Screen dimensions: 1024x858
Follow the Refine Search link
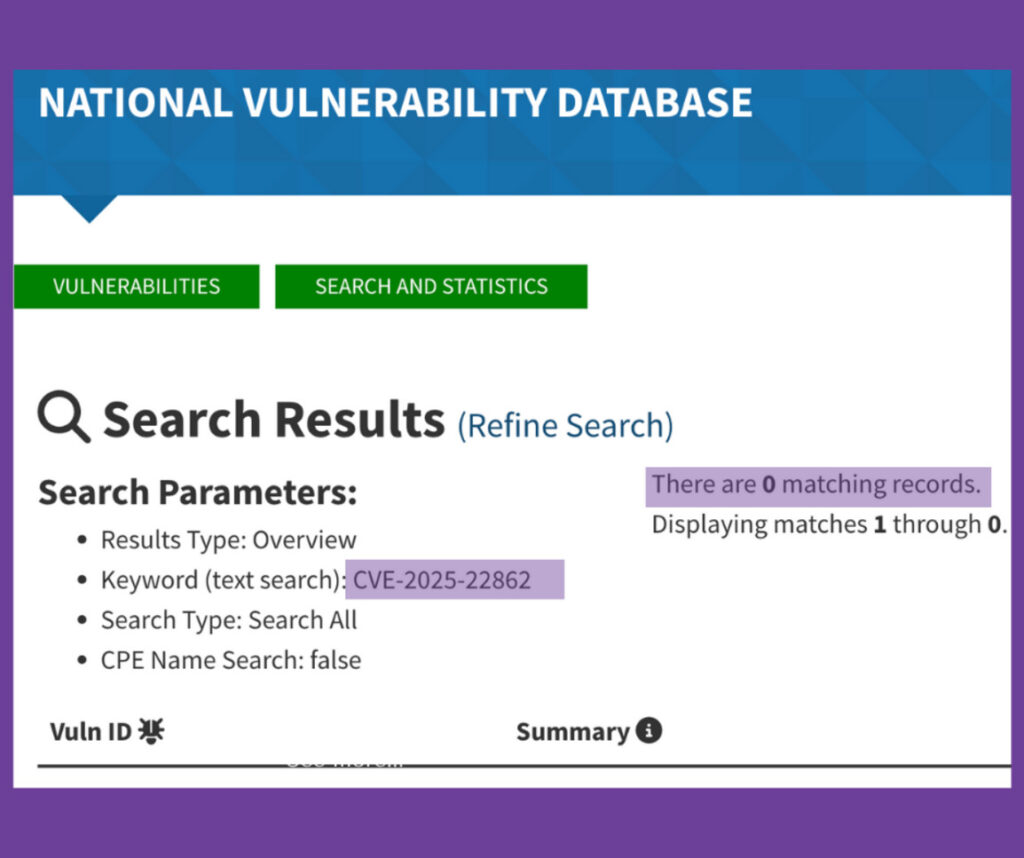point(566,426)
